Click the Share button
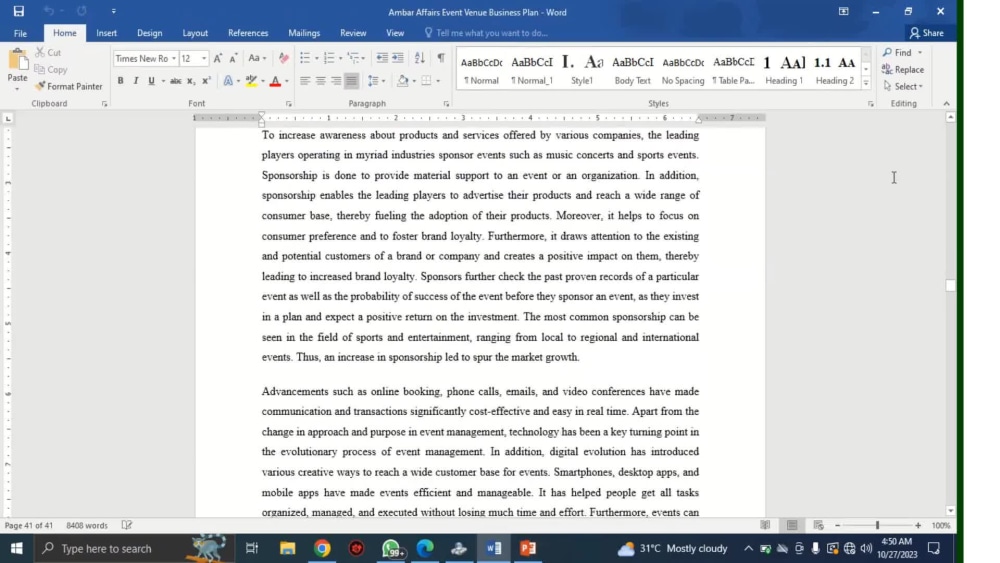Viewport: 1000px width, 563px height. coord(927,33)
